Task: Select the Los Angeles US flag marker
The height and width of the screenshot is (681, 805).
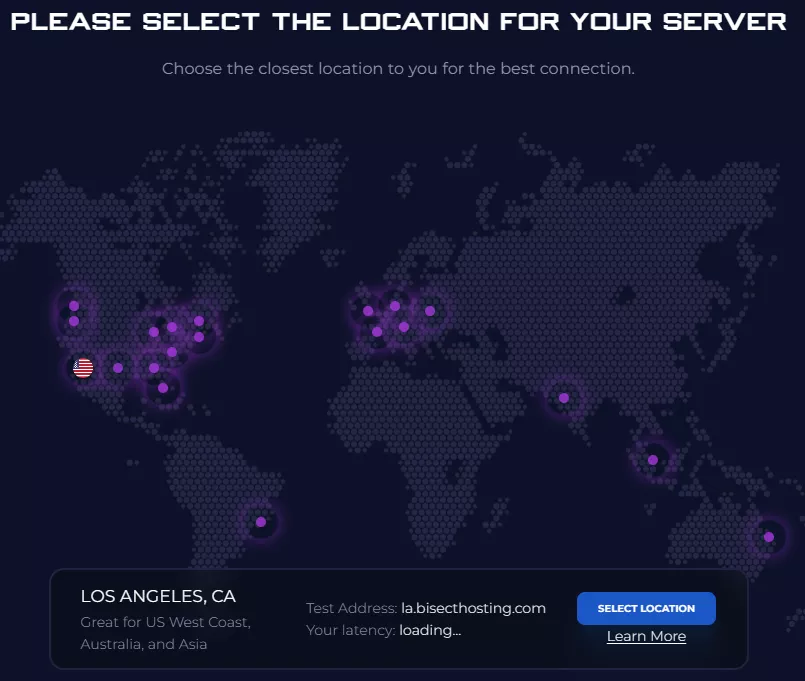Action: (x=83, y=367)
